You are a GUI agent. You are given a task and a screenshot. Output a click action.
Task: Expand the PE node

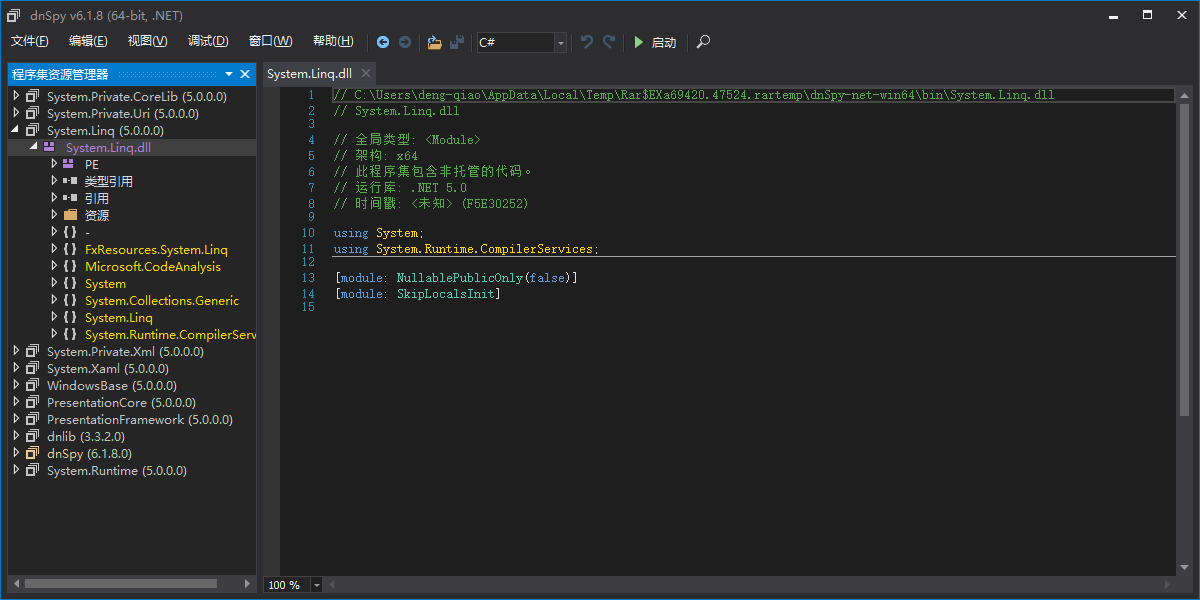point(54,165)
